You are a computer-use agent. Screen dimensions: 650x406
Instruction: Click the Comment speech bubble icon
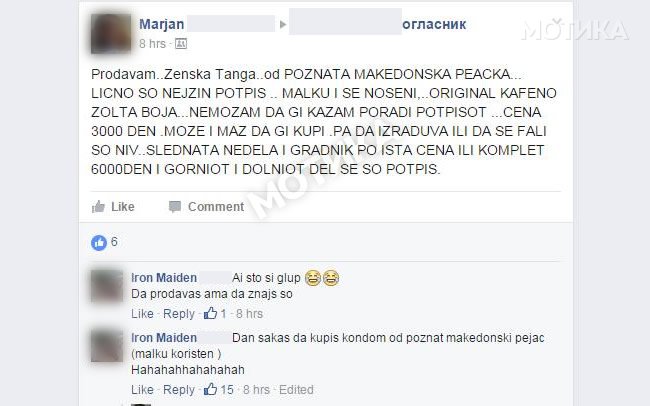coord(175,207)
